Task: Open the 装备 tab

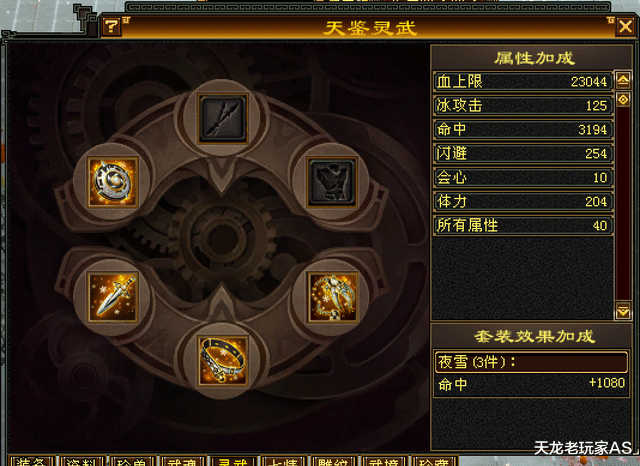Action: 31,461
